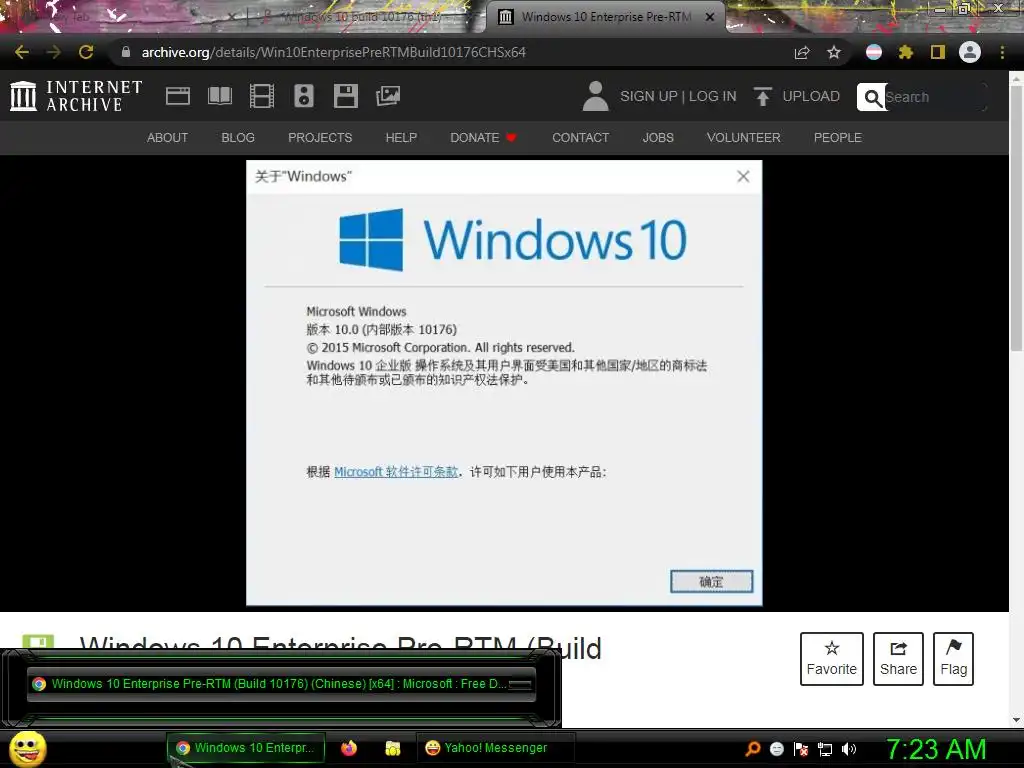The height and width of the screenshot is (768, 1024).
Task: Open the CONTACT menu item
Action: (x=581, y=138)
